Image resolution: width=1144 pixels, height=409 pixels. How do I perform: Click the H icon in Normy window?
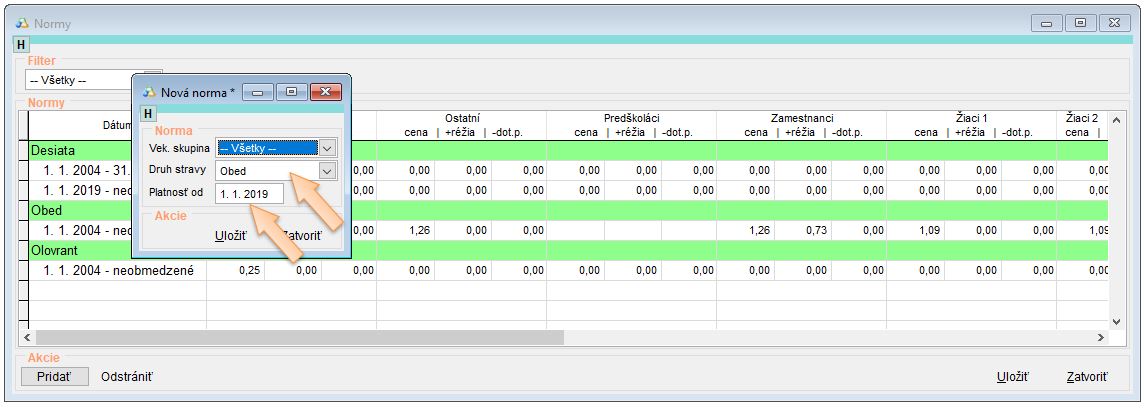pos(20,45)
